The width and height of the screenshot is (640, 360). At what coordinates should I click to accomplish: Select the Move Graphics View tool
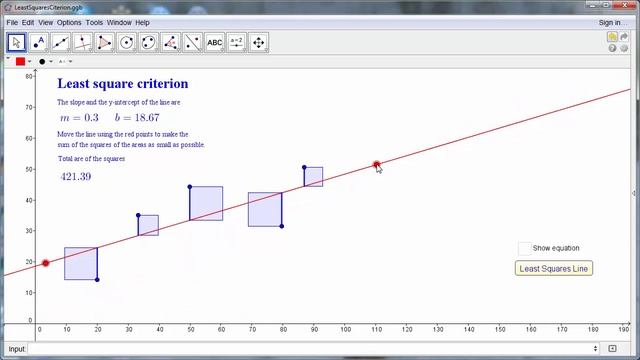click(x=259, y=42)
